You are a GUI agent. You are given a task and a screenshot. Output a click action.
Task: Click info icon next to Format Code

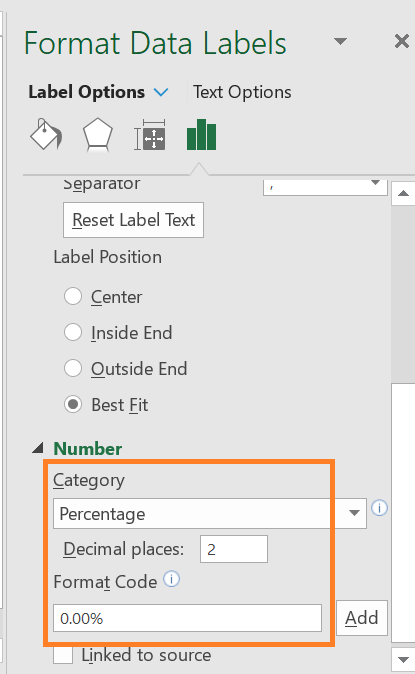point(172,579)
